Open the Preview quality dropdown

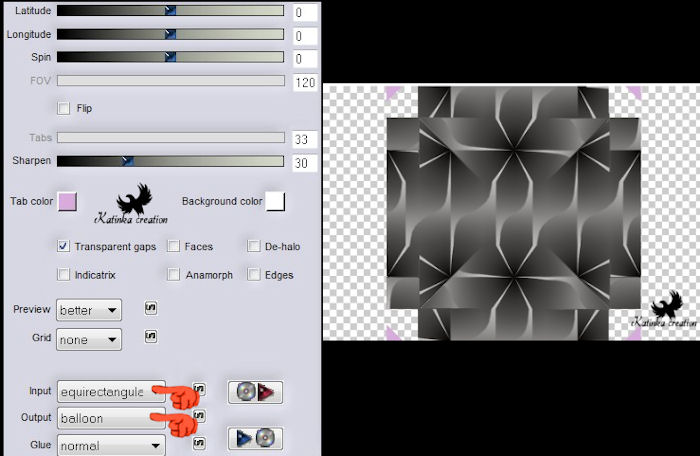89,310
